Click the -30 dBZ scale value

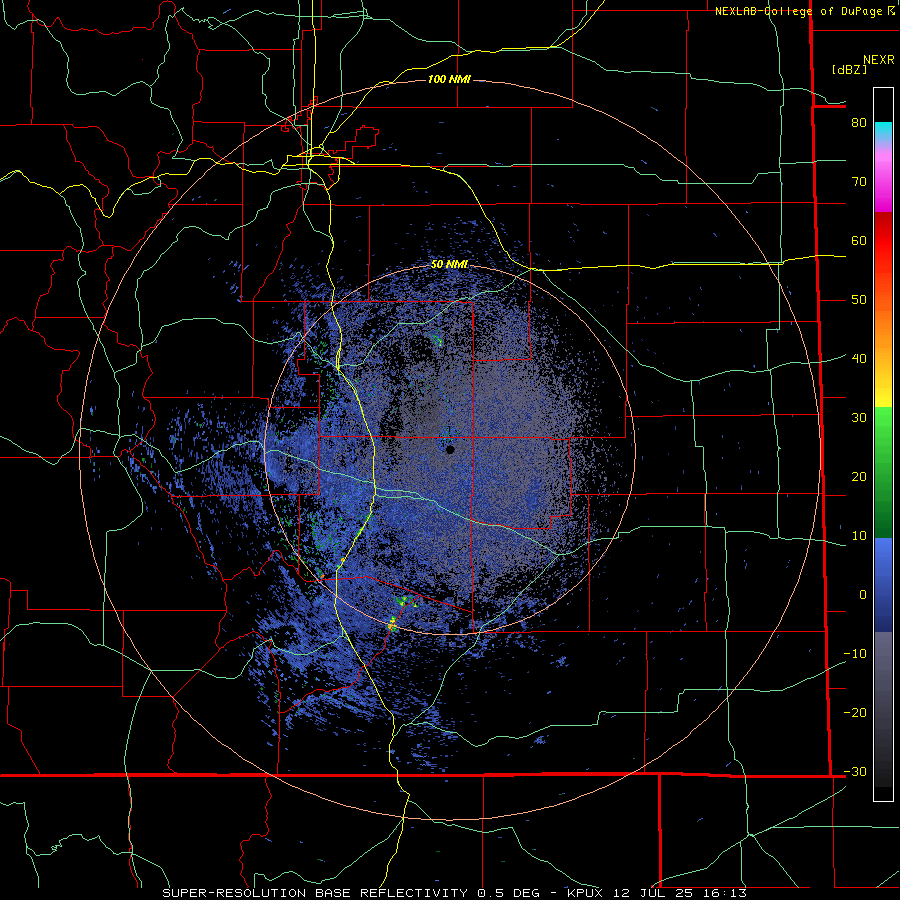point(855,771)
